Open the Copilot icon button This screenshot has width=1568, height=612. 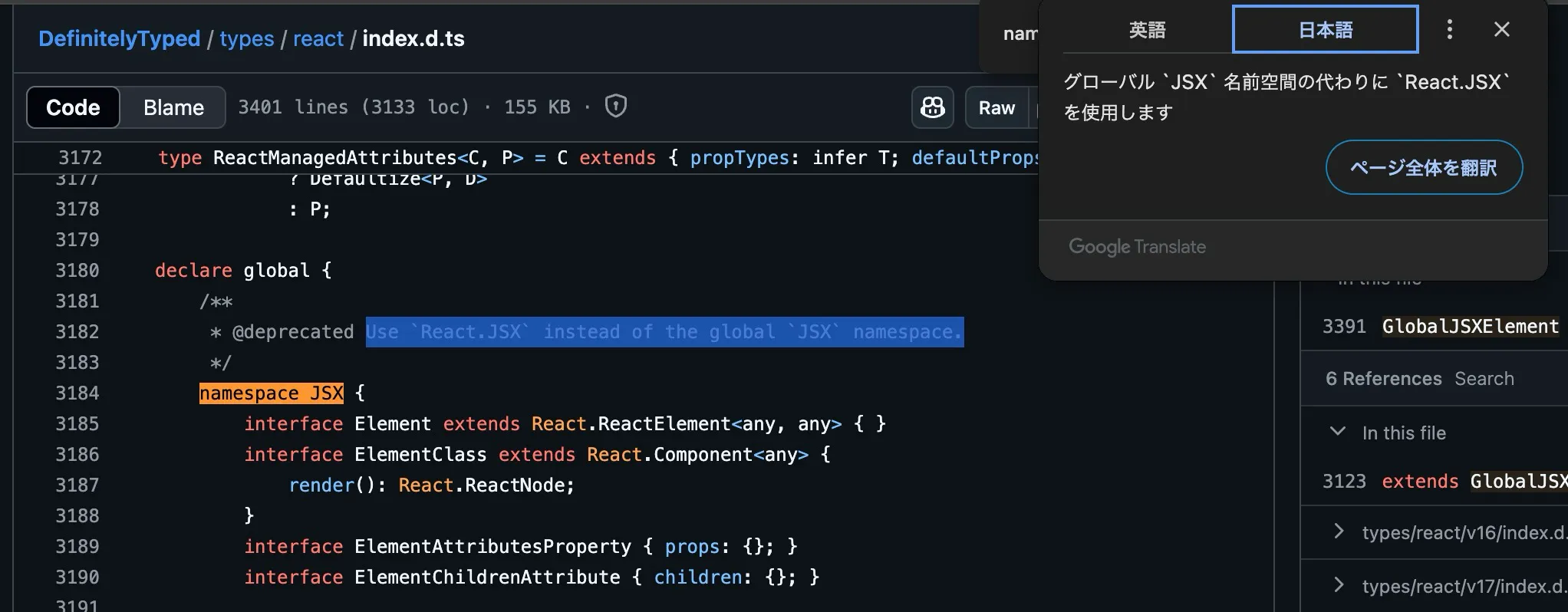tap(932, 107)
